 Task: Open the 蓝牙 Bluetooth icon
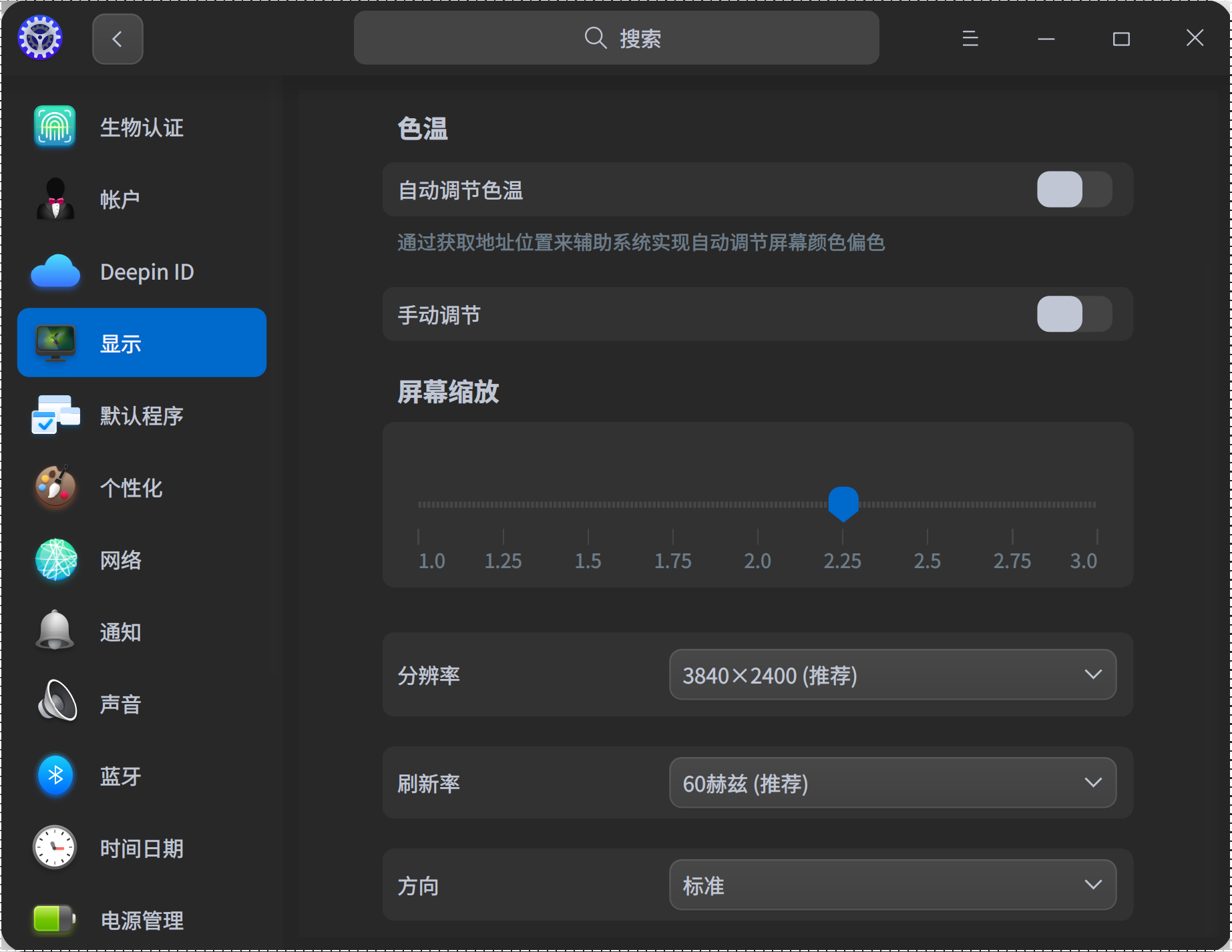coord(55,774)
